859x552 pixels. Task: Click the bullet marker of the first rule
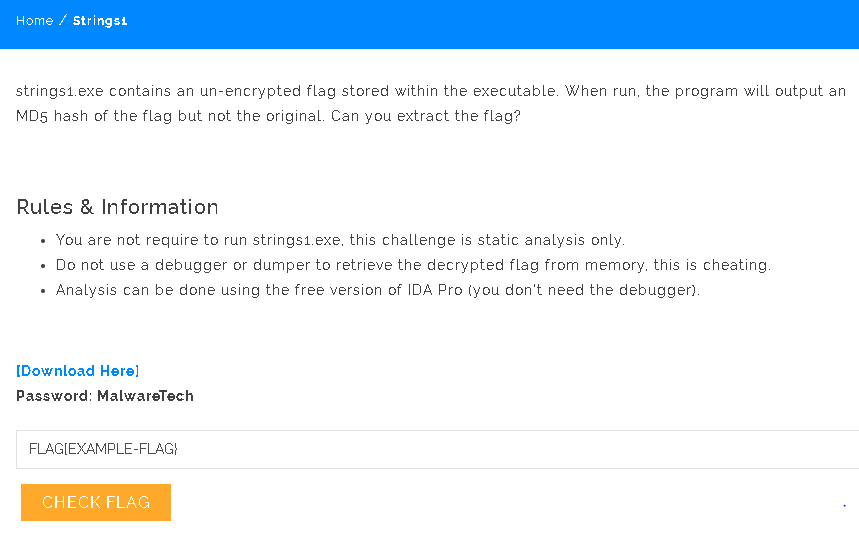click(x=44, y=241)
